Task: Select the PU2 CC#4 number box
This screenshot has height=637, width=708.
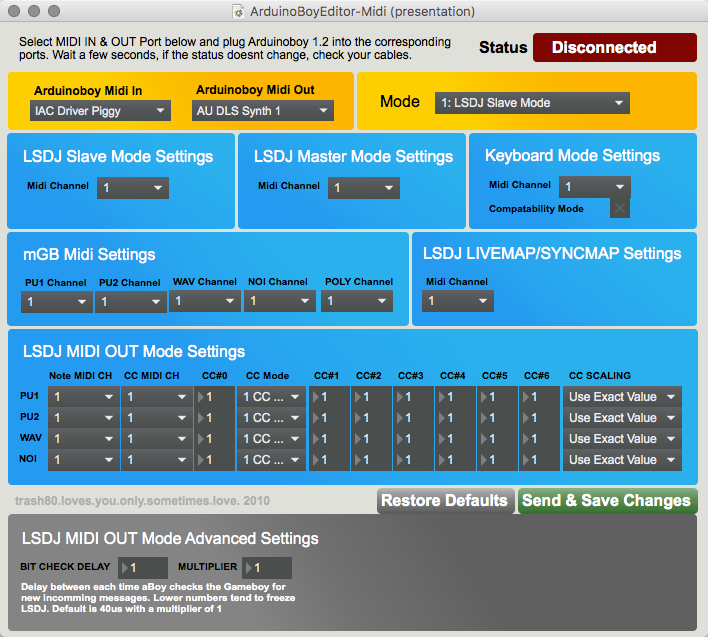Action: 455,418
